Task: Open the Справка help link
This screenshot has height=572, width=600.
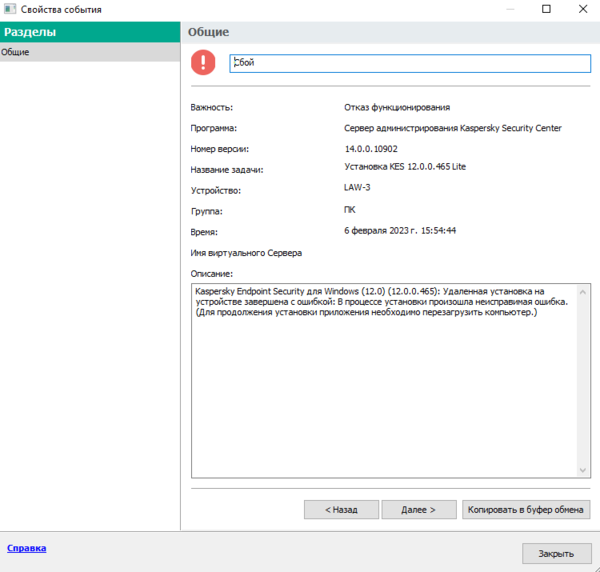Action: (27, 548)
